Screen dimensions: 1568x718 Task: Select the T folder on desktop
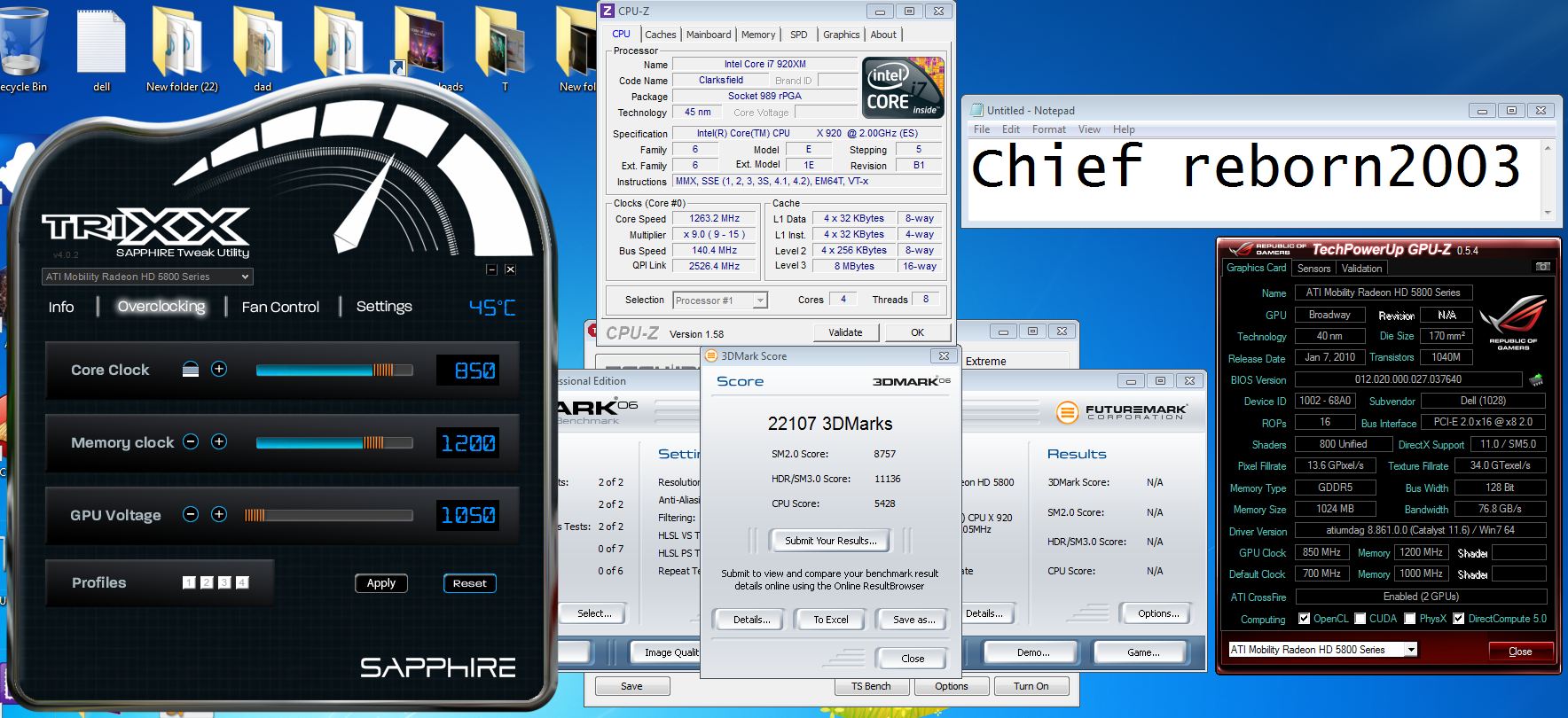pyautogui.click(x=505, y=49)
